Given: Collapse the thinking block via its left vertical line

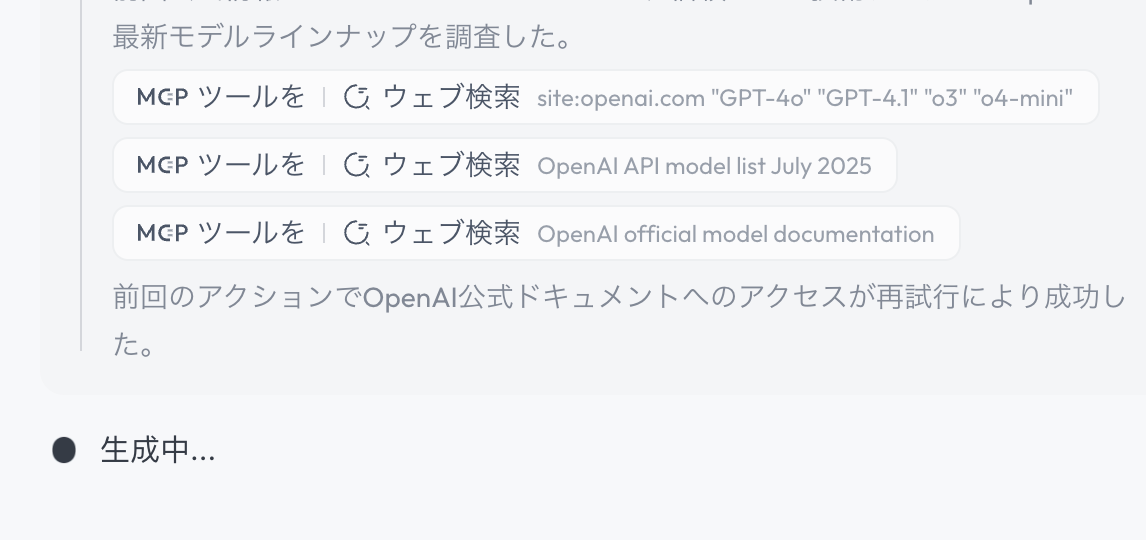Looking at the screenshot, I should coord(81,175).
